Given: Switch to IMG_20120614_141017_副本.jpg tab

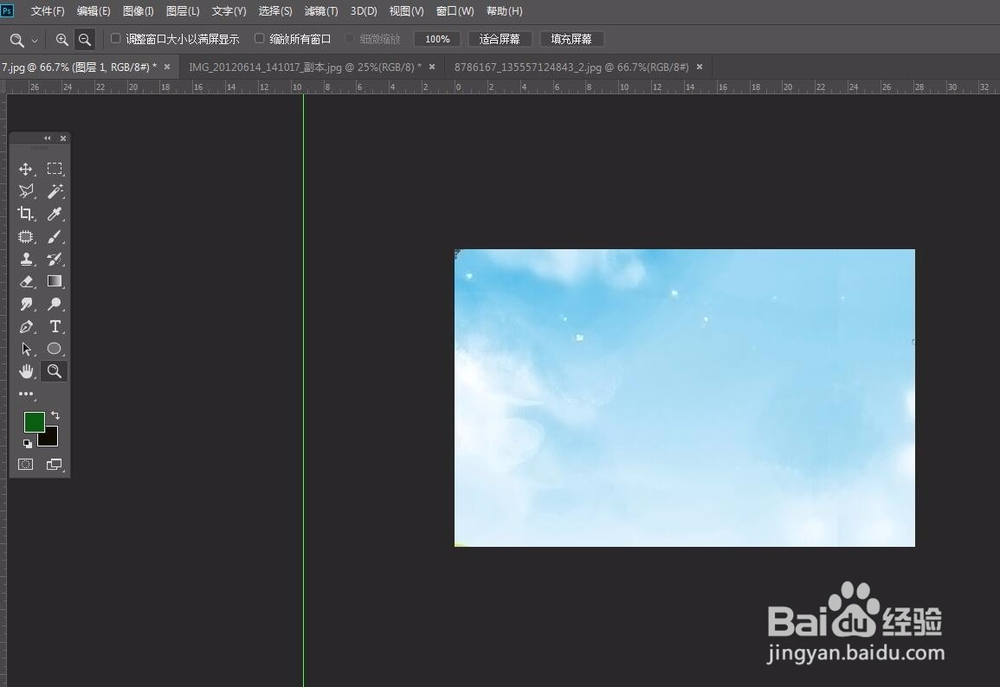Looking at the screenshot, I should (x=305, y=67).
